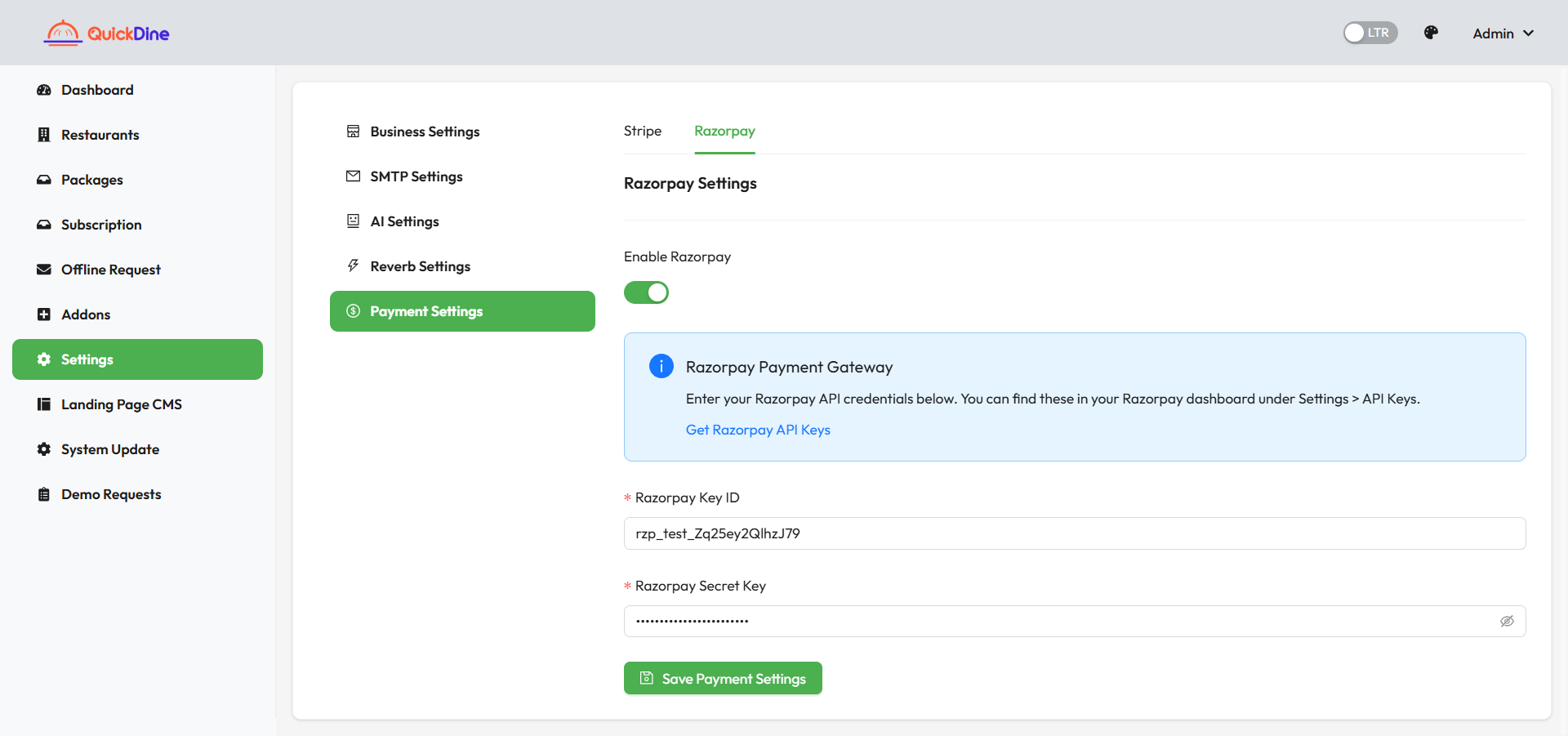Click the Enable Razorpay label

(677, 256)
